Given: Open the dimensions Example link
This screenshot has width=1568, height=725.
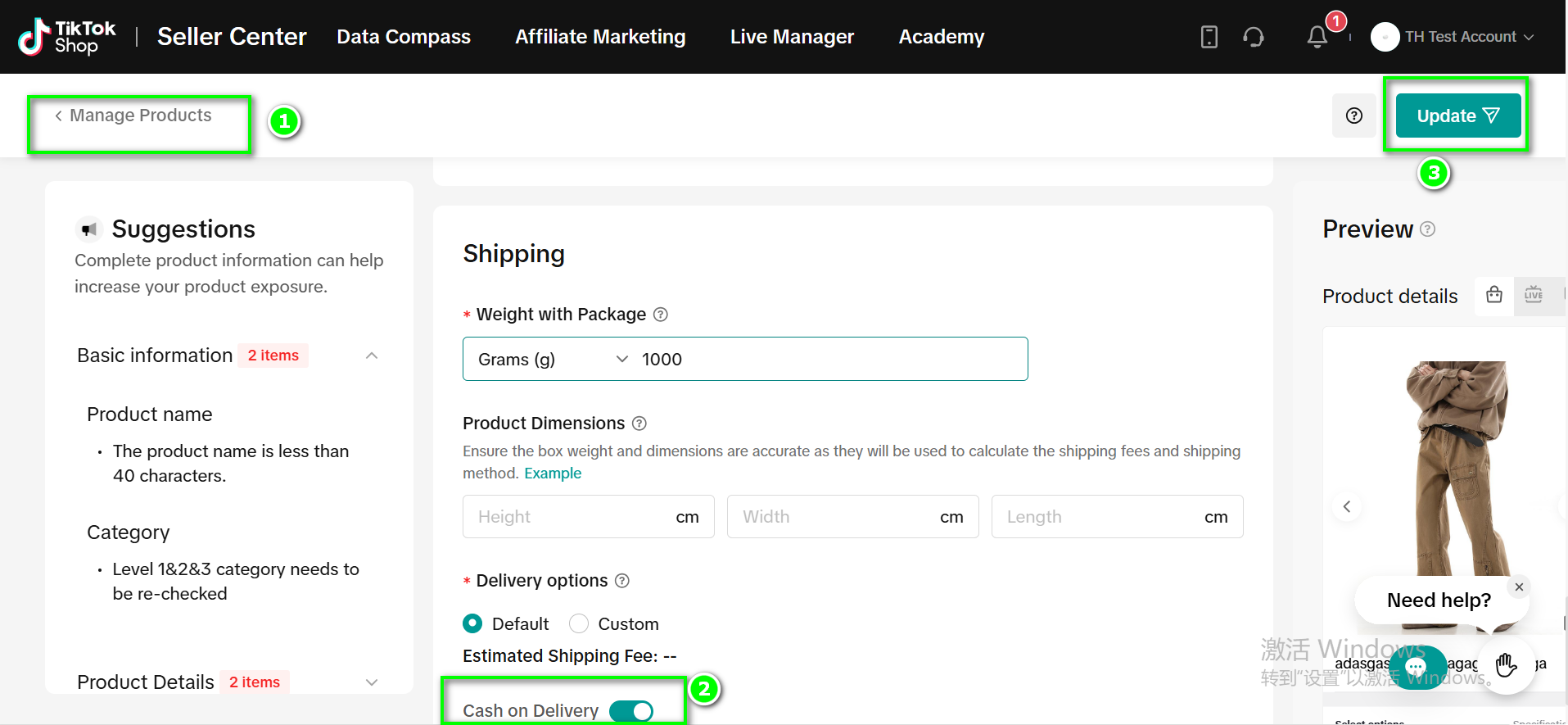Looking at the screenshot, I should 553,474.
